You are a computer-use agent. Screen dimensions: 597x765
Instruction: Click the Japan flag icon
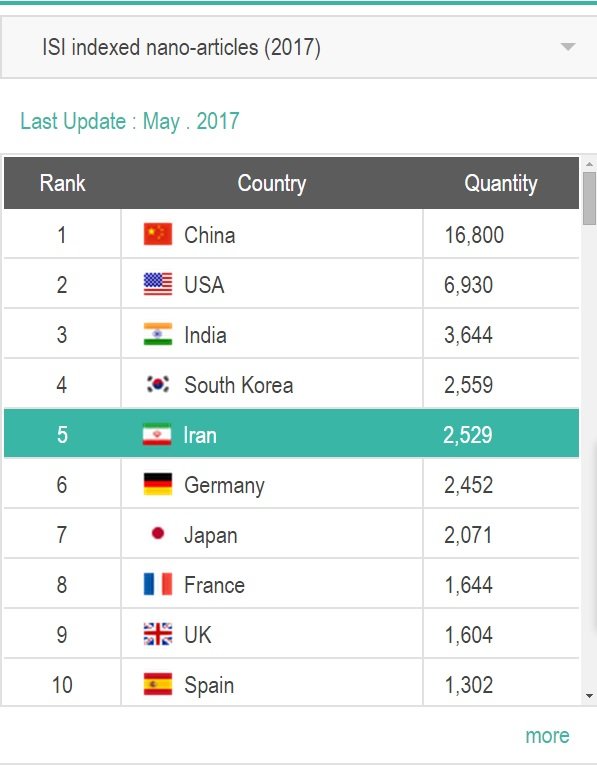(x=158, y=534)
